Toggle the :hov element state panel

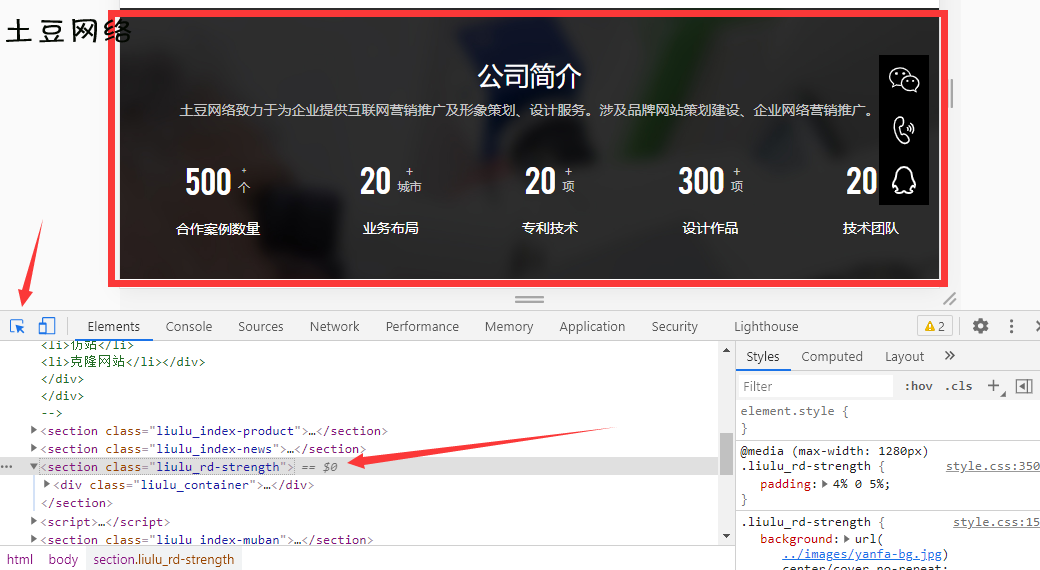(918, 386)
